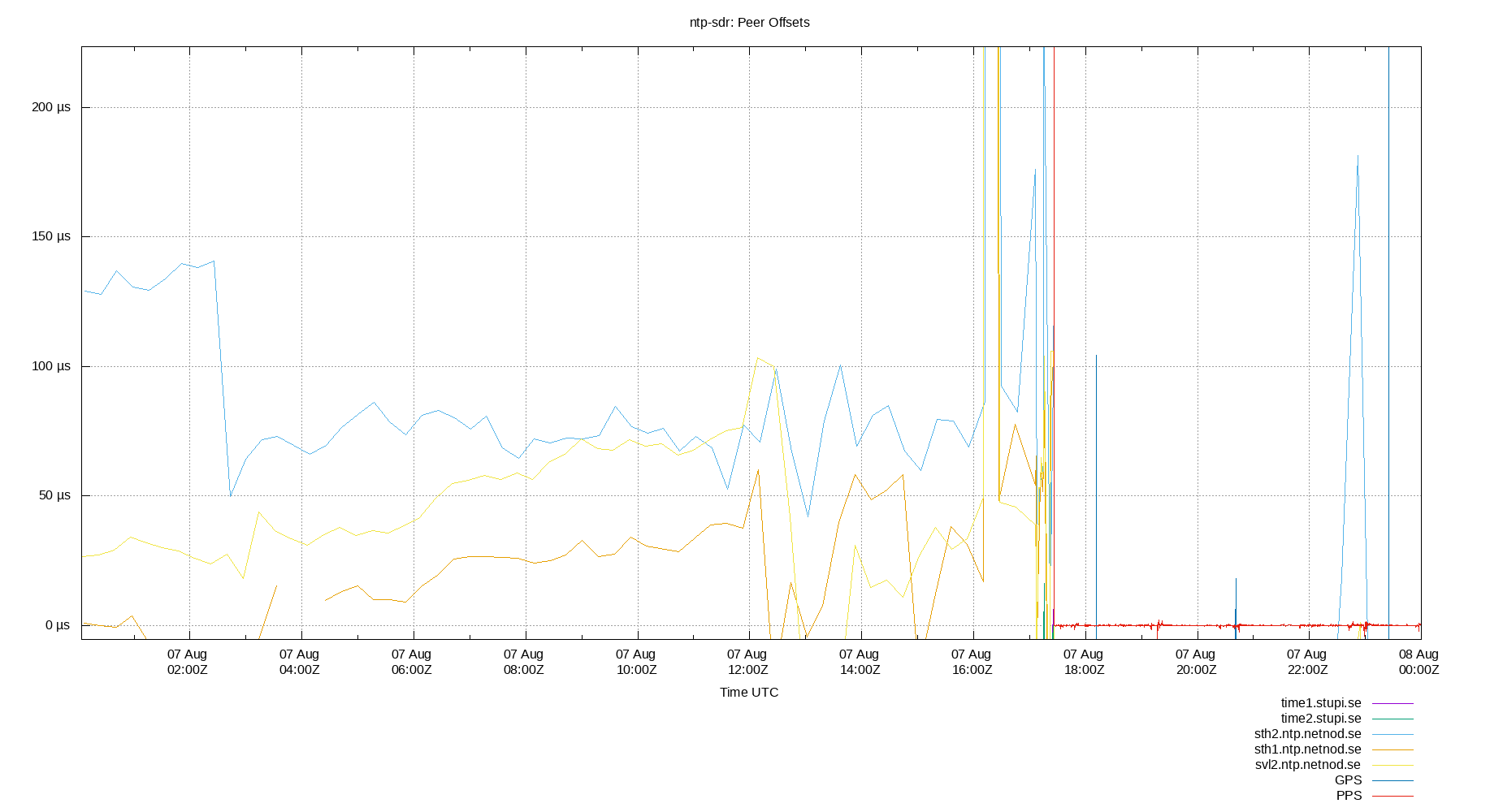This screenshot has width=1503, height=812.
Task: Click legend entry 'time2.stupi.se'
Action: tap(1321, 719)
